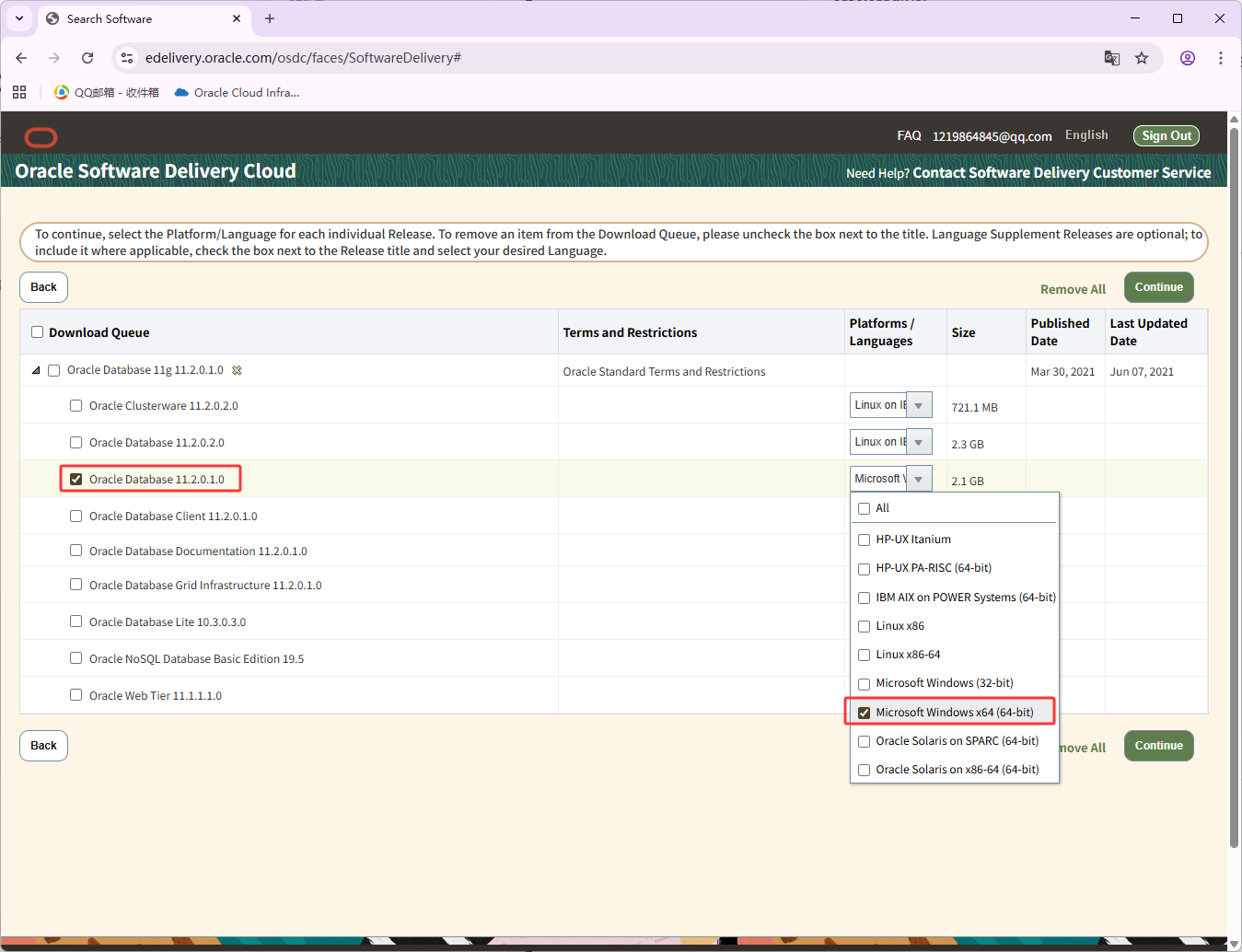Viewport: 1242px width, 952px height.
Task: Check Oracle Database Grid Infrastructure 11.2.0.1.0
Action: tap(76, 585)
